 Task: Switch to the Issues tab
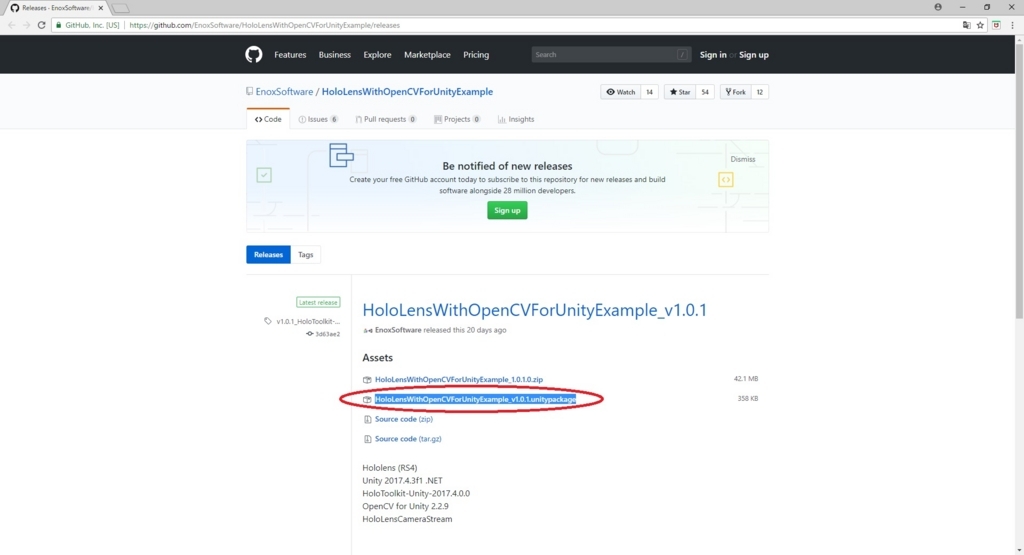(318, 119)
